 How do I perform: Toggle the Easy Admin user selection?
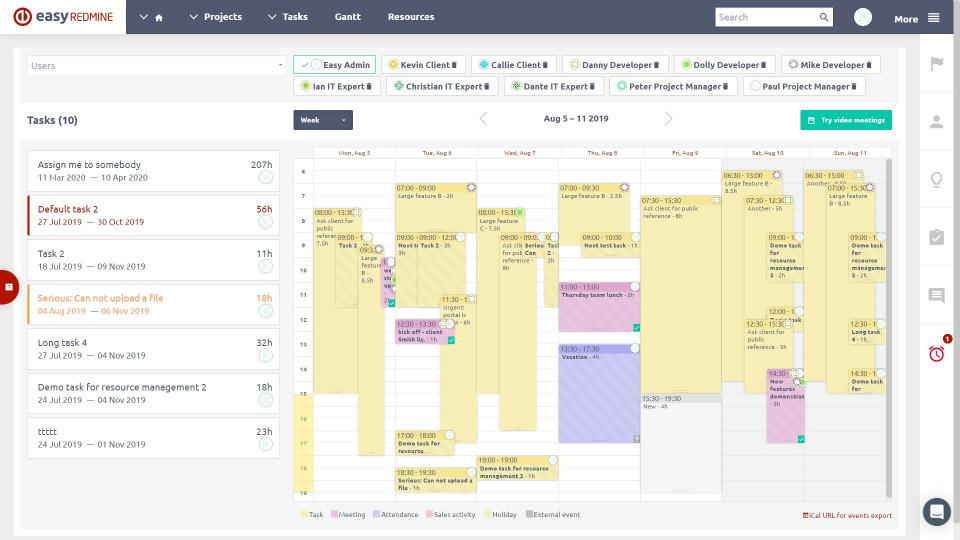334,65
